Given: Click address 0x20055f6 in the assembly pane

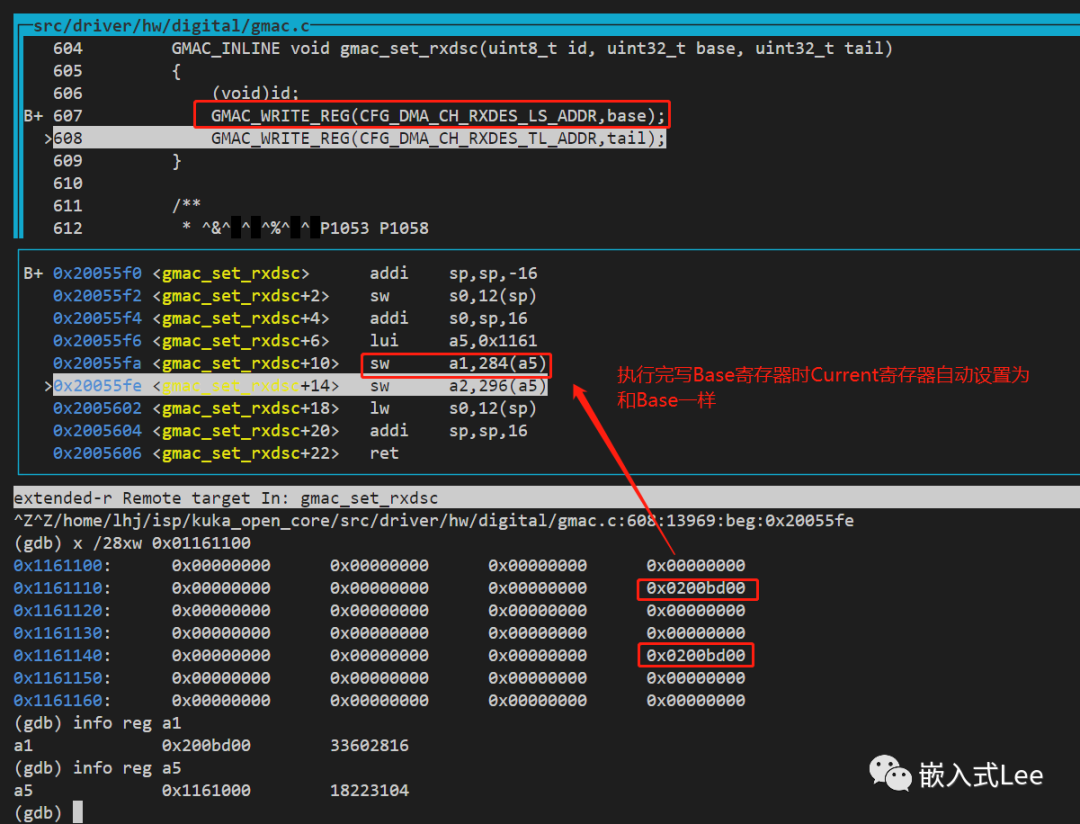Looking at the screenshot, I should [97, 341].
